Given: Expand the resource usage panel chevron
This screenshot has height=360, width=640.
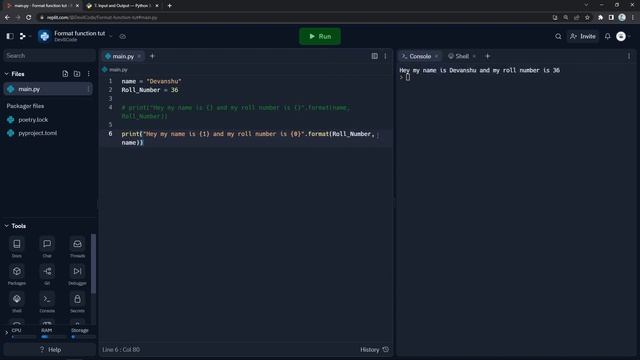Looking at the screenshot, I should (6, 333).
